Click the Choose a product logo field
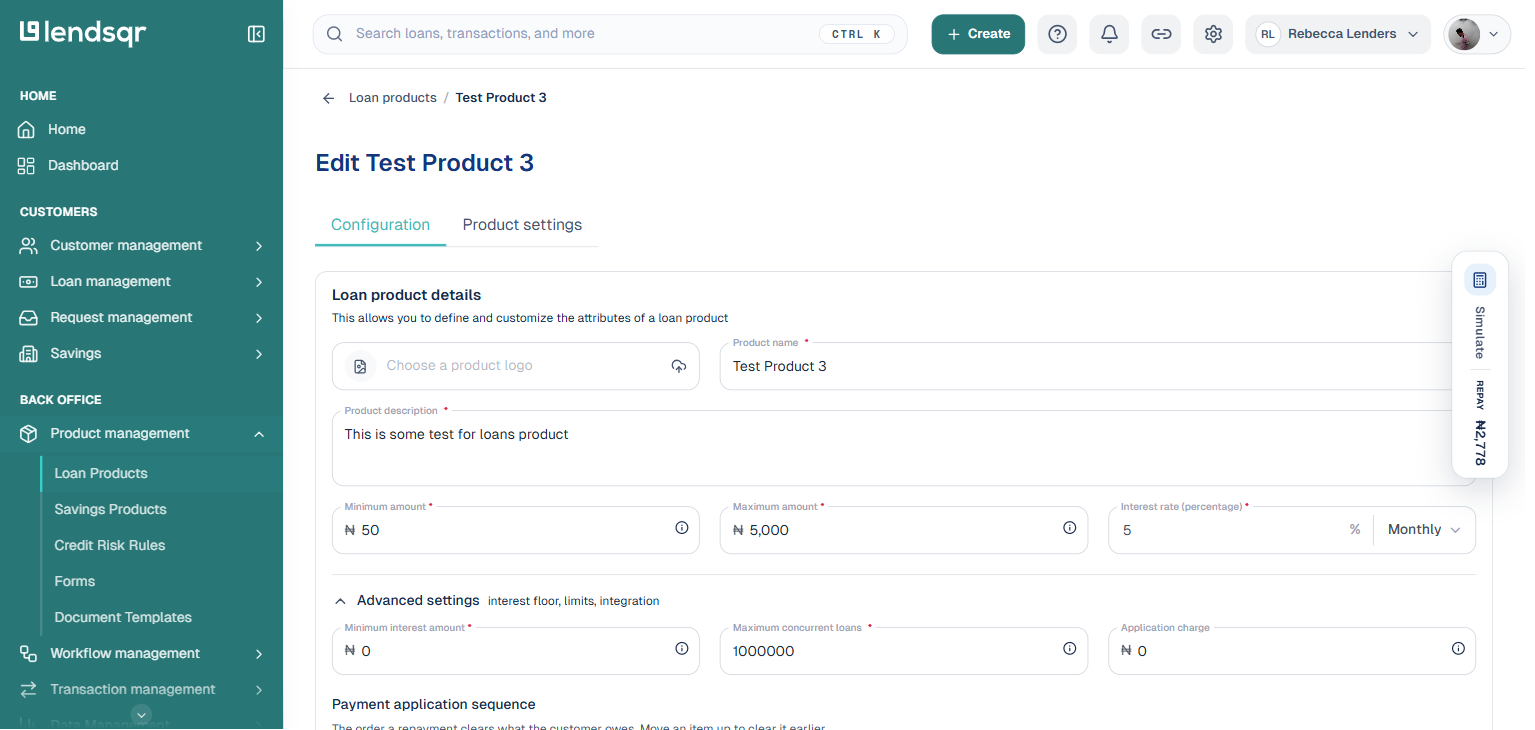1535x730 pixels. [516, 366]
